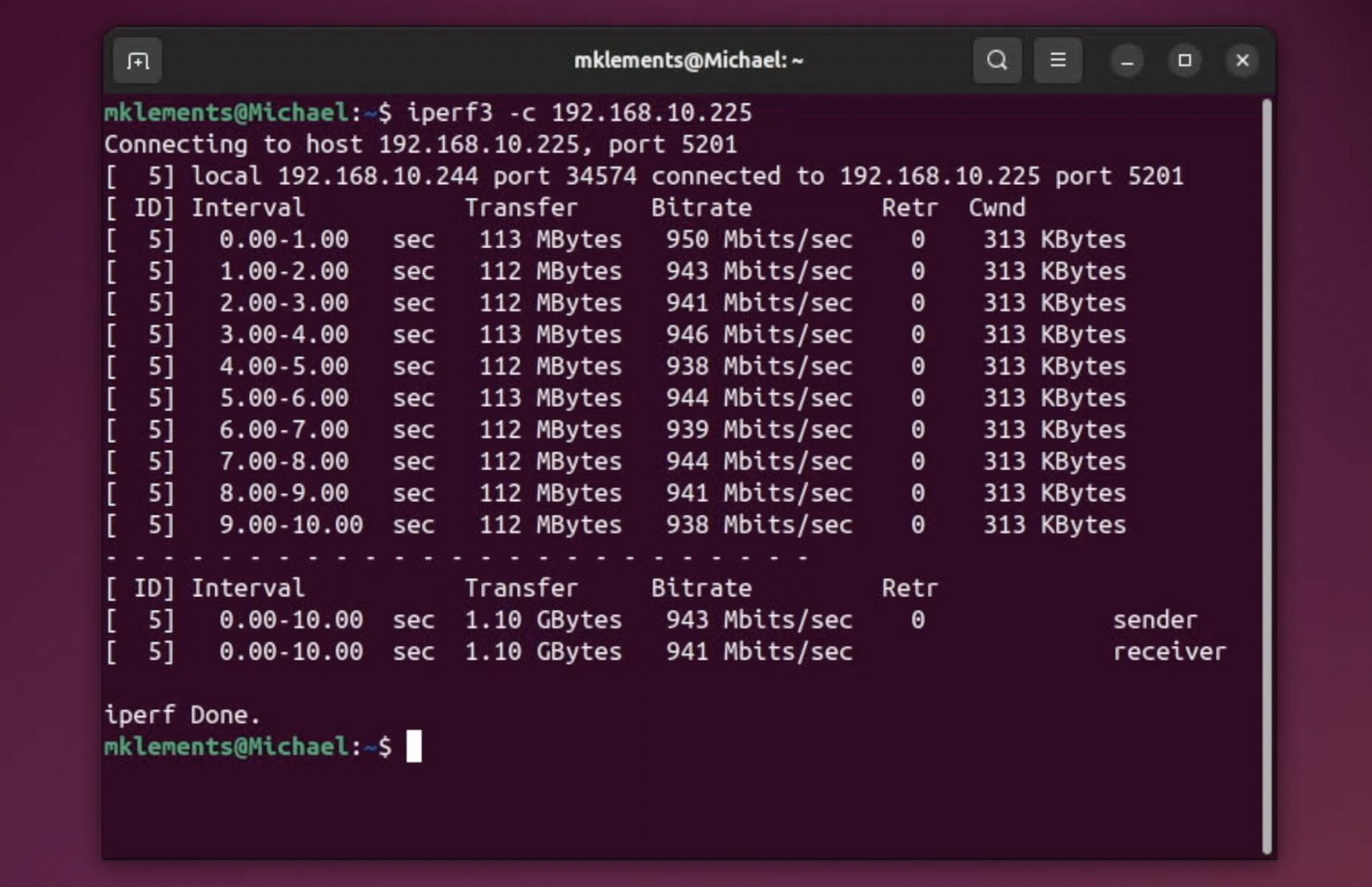Image resolution: width=1372 pixels, height=887 pixels.
Task: Click the 'Cwnd' column header
Action: click(x=997, y=207)
